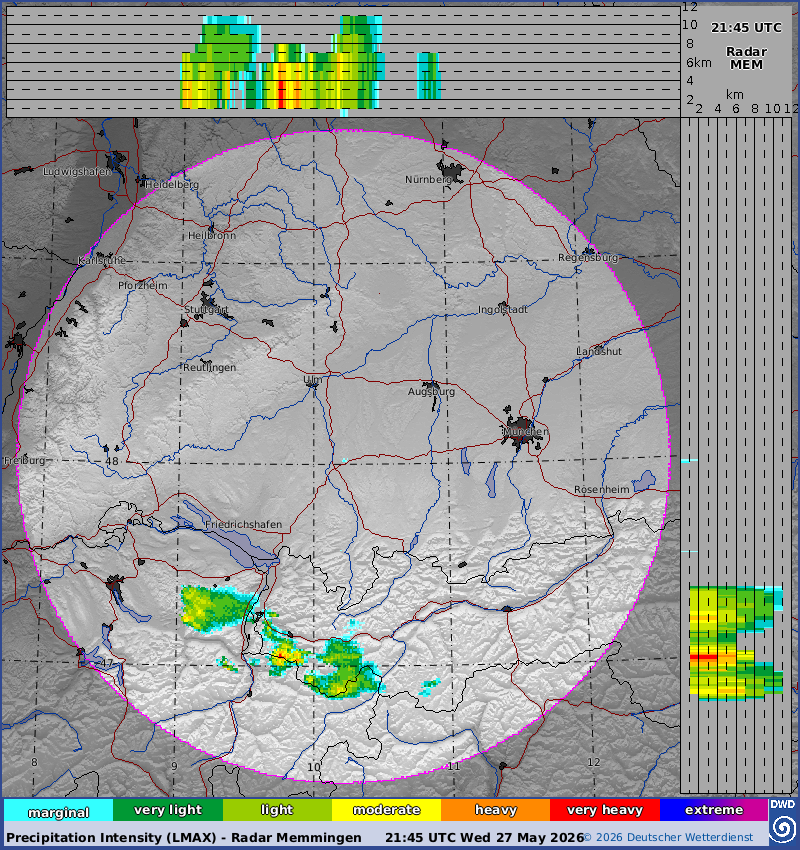800x850 pixels.
Task: Click the Friedrichshafen label near the lake
Action: pos(244,524)
